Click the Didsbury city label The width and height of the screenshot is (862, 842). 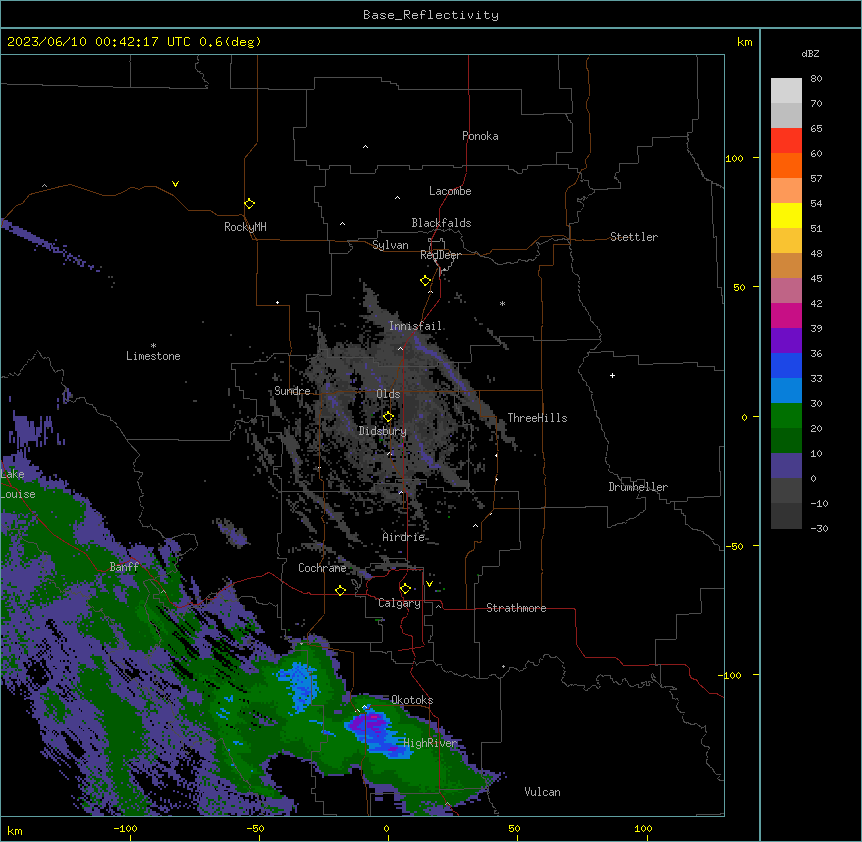click(x=383, y=431)
